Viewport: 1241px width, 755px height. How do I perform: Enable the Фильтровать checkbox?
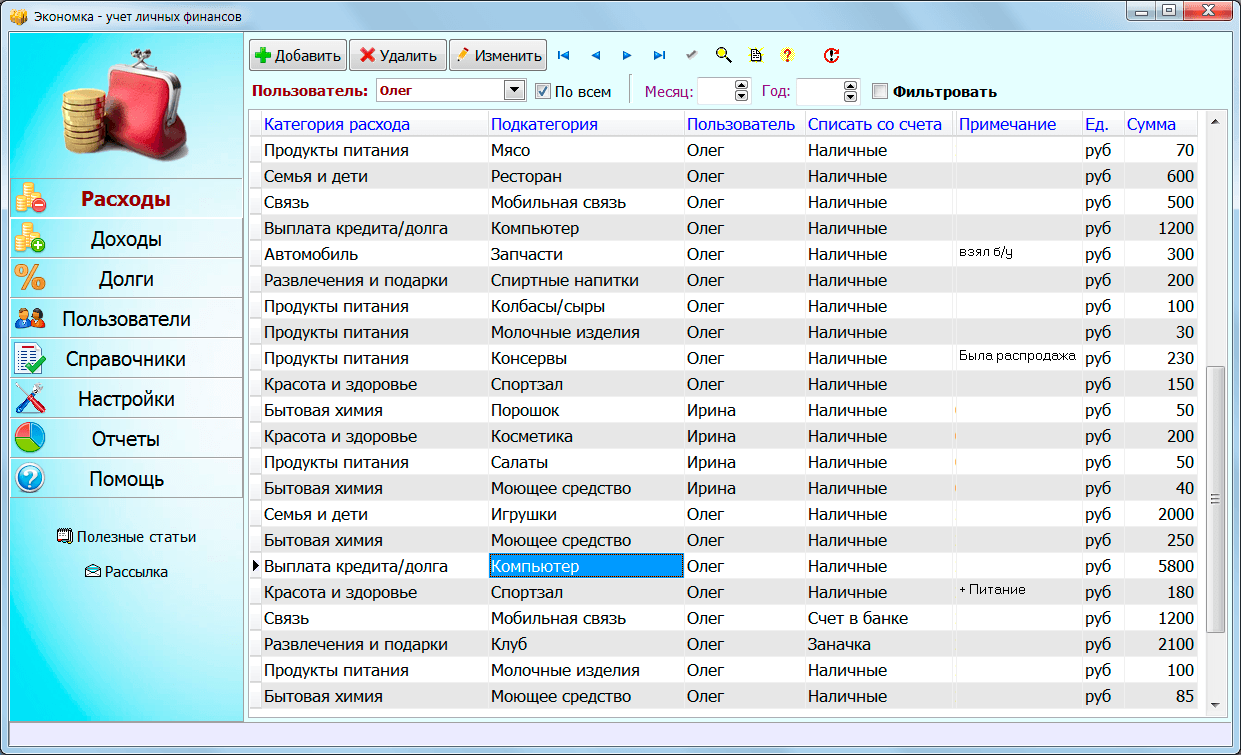pos(880,92)
